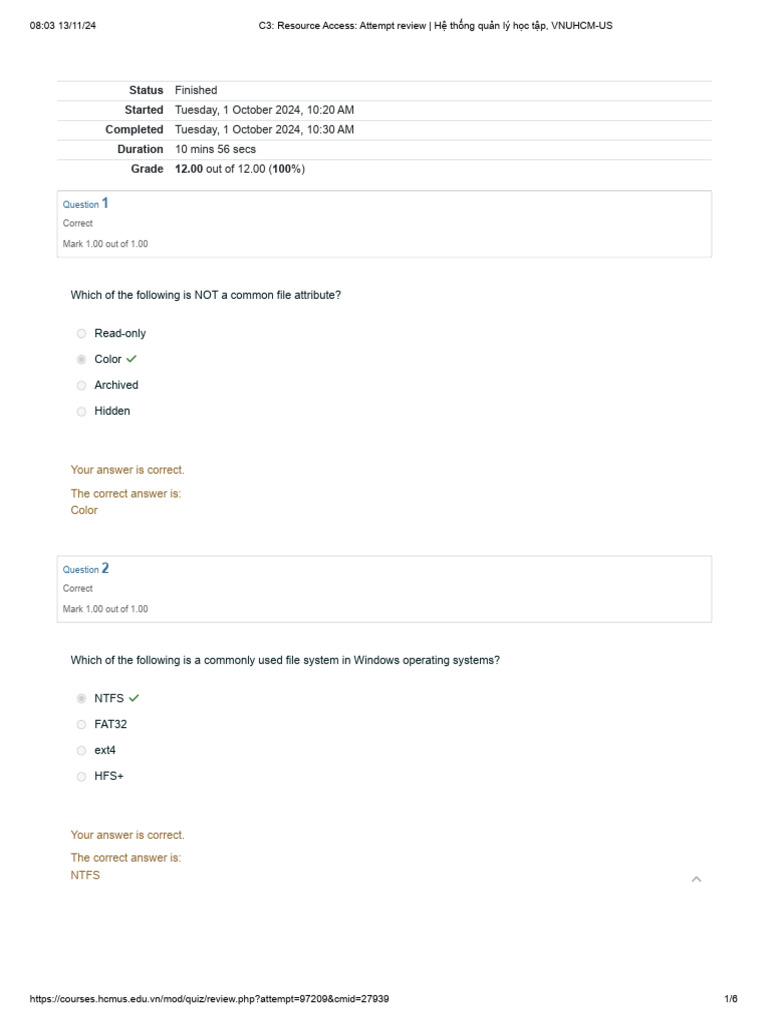This screenshot has height=1024, width=768.
Task: Click the first question's text
Action: [206, 295]
